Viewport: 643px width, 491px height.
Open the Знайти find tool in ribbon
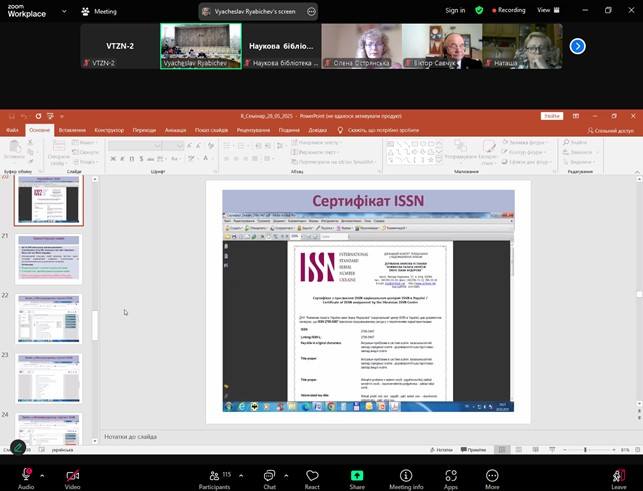click(x=576, y=142)
